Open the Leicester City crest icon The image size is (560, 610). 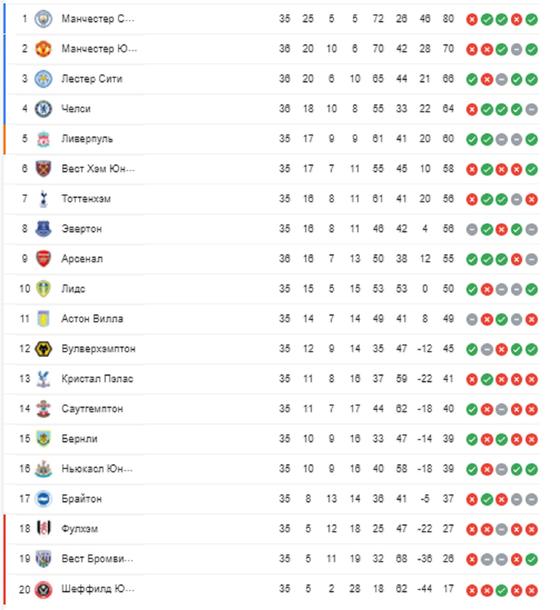[x=43, y=79]
